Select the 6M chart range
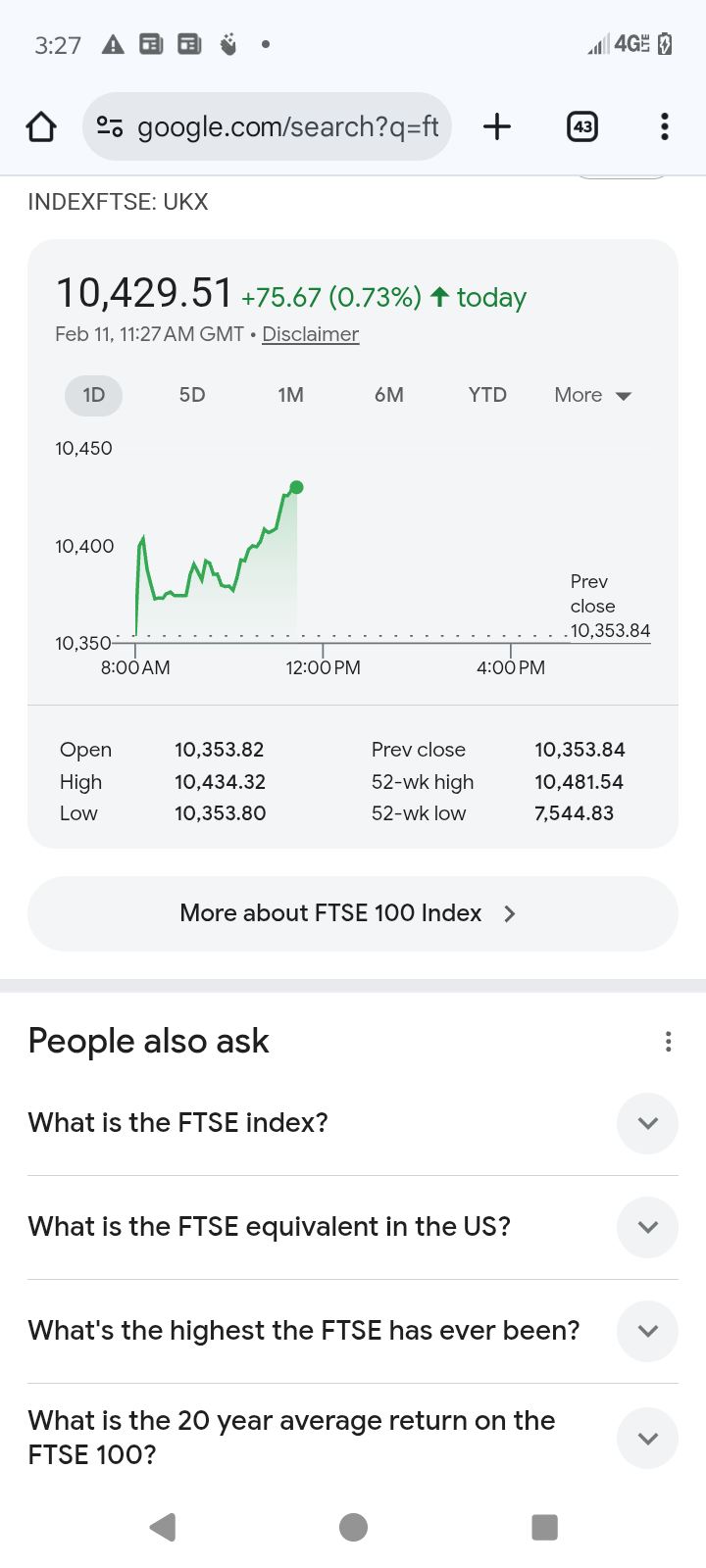The width and height of the screenshot is (706, 1568). 389,395
